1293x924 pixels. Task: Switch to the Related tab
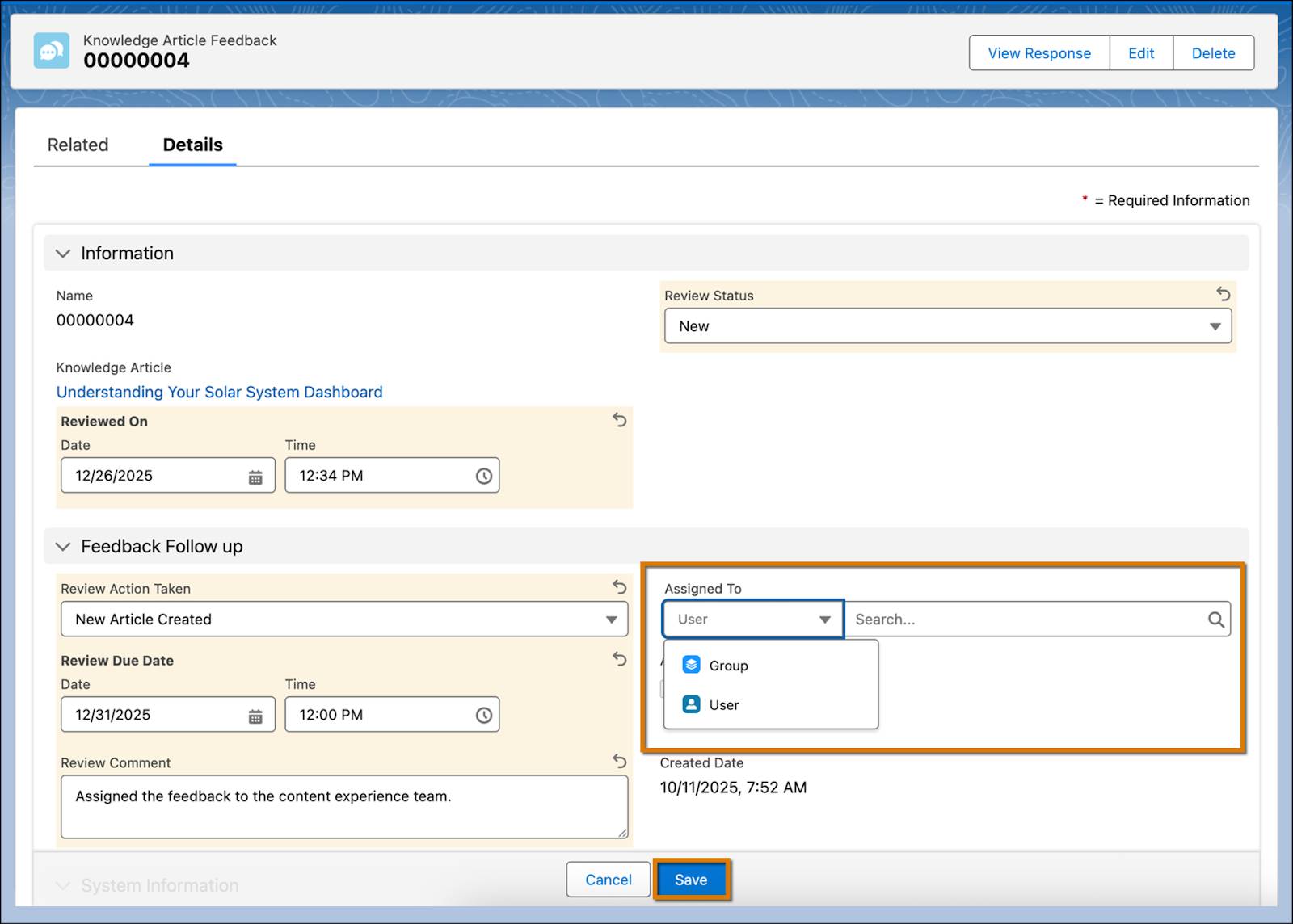pyautogui.click(x=78, y=145)
